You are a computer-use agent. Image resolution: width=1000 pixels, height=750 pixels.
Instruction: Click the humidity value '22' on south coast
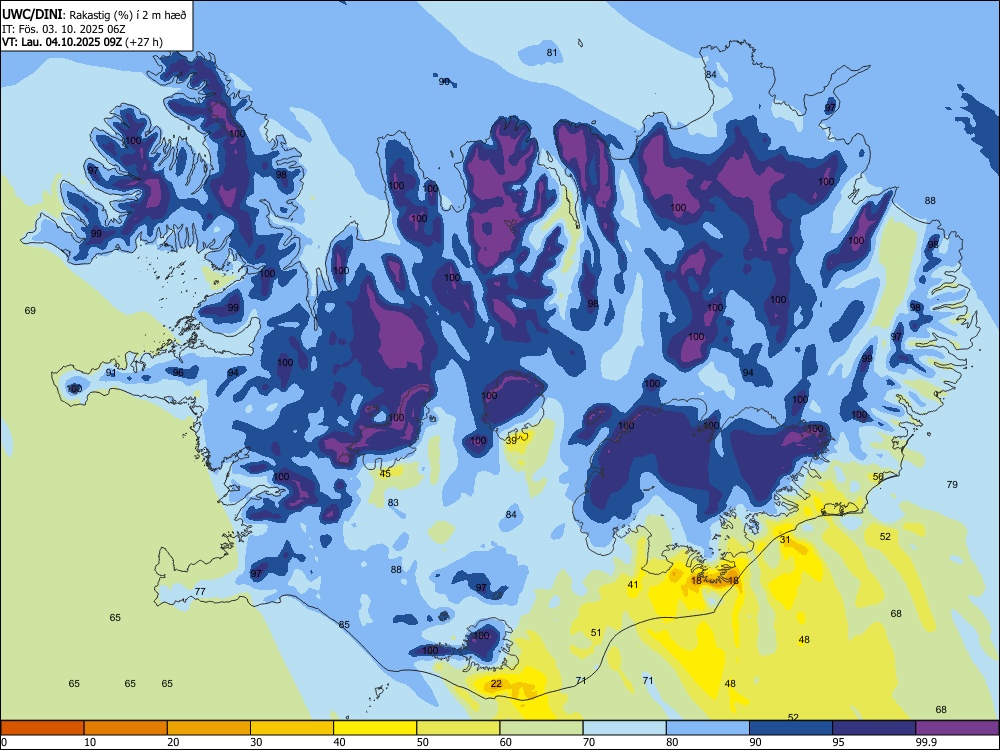tap(496, 684)
